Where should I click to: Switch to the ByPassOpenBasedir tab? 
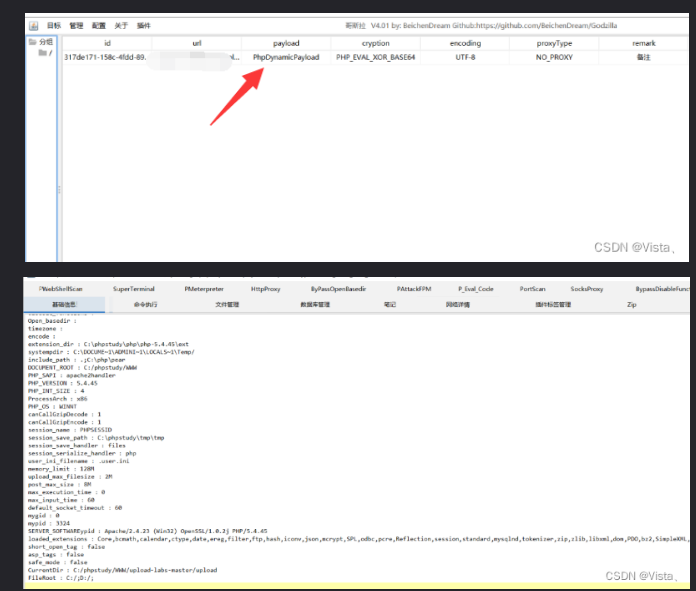pos(338,289)
